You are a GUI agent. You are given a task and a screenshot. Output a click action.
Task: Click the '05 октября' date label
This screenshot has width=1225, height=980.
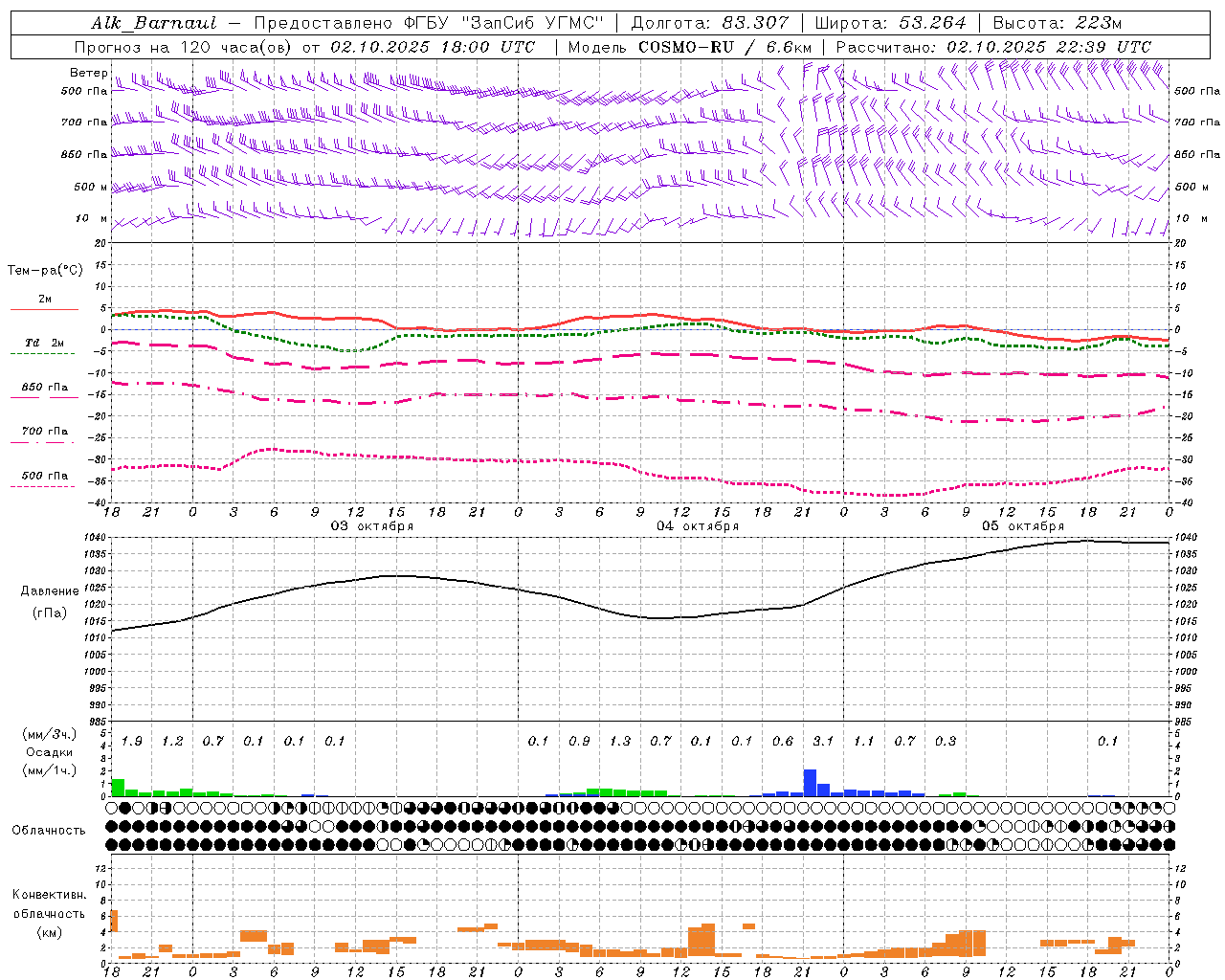point(1023,525)
